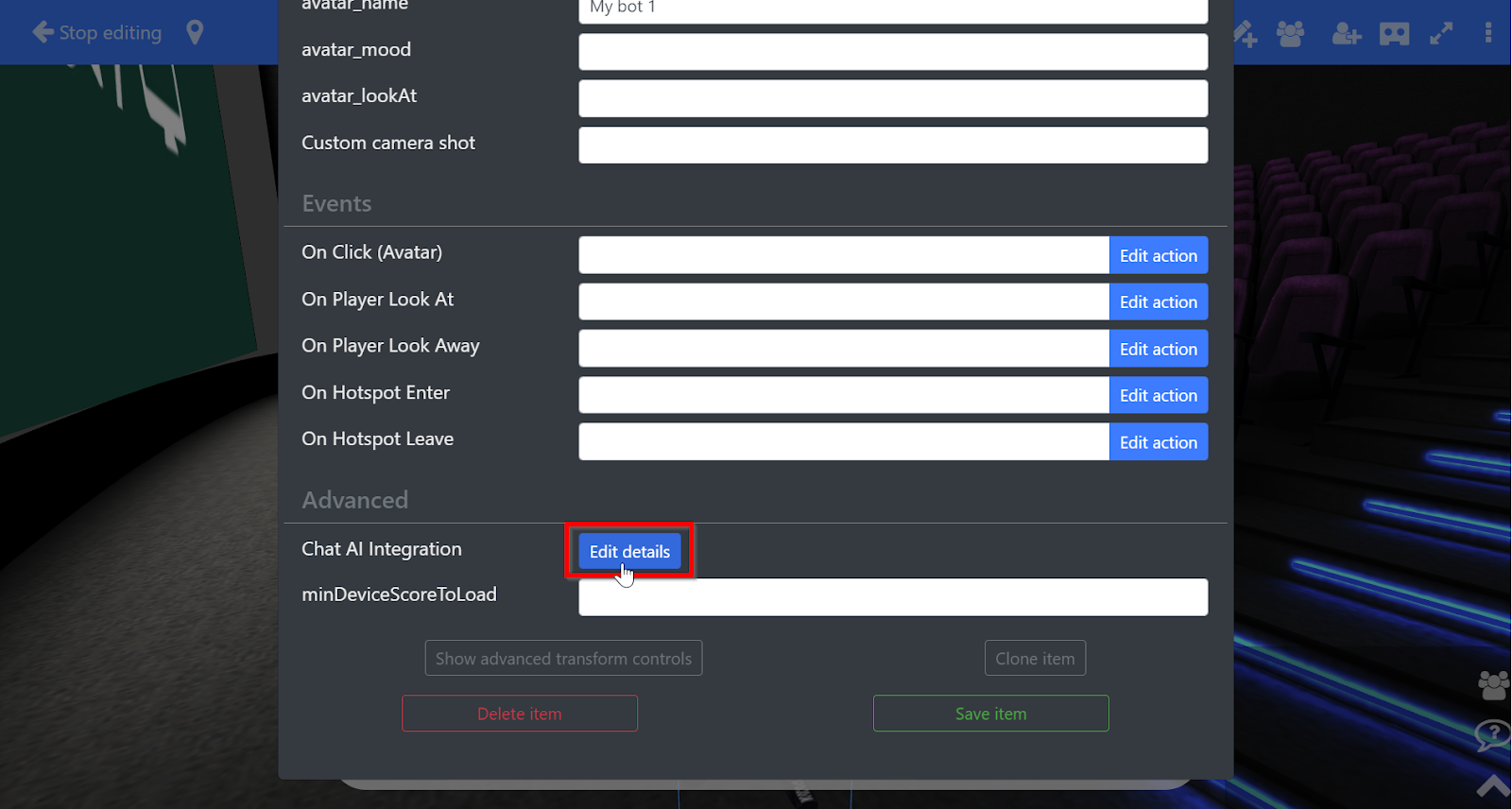Viewport: 1512px width, 809px height.
Task: Click the Advanced section heading
Action: pyautogui.click(x=355, y=500)
